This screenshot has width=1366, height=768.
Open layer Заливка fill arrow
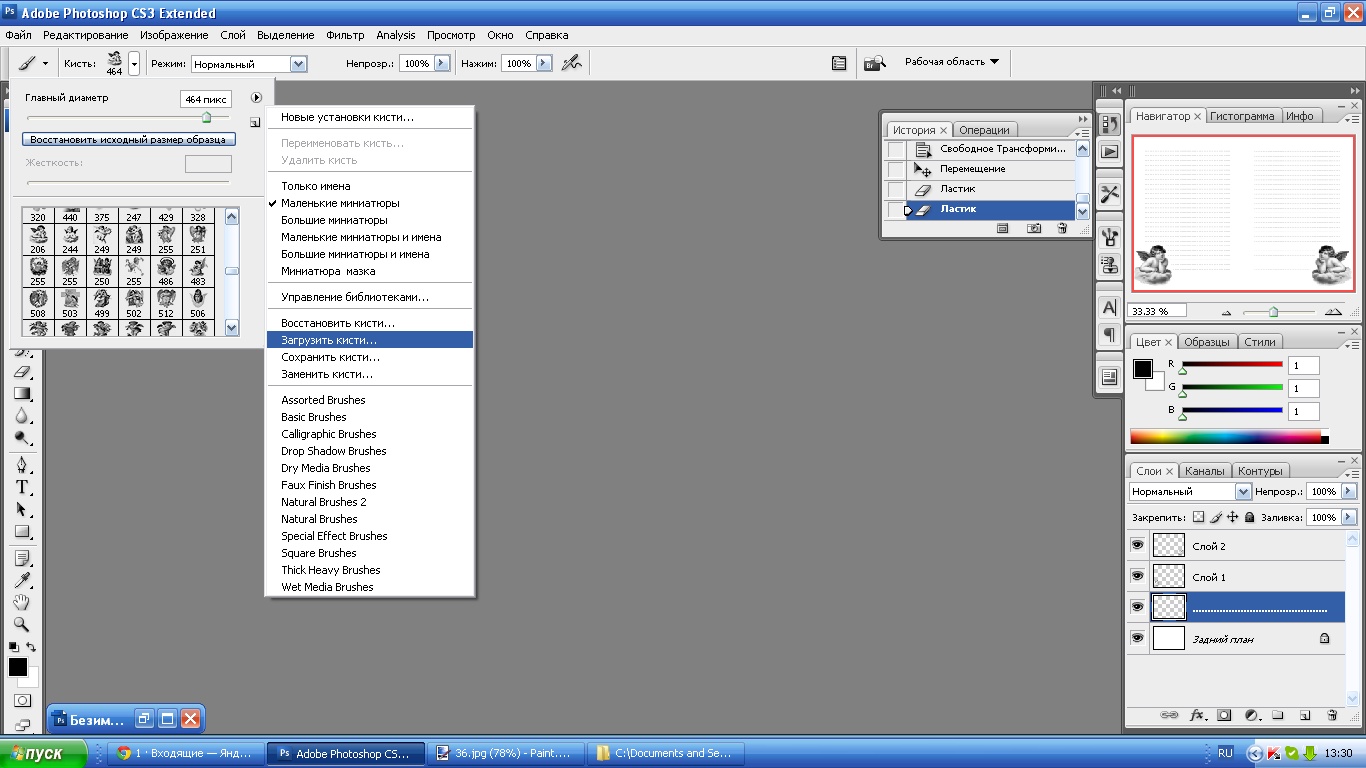[x=1350, y=517]
